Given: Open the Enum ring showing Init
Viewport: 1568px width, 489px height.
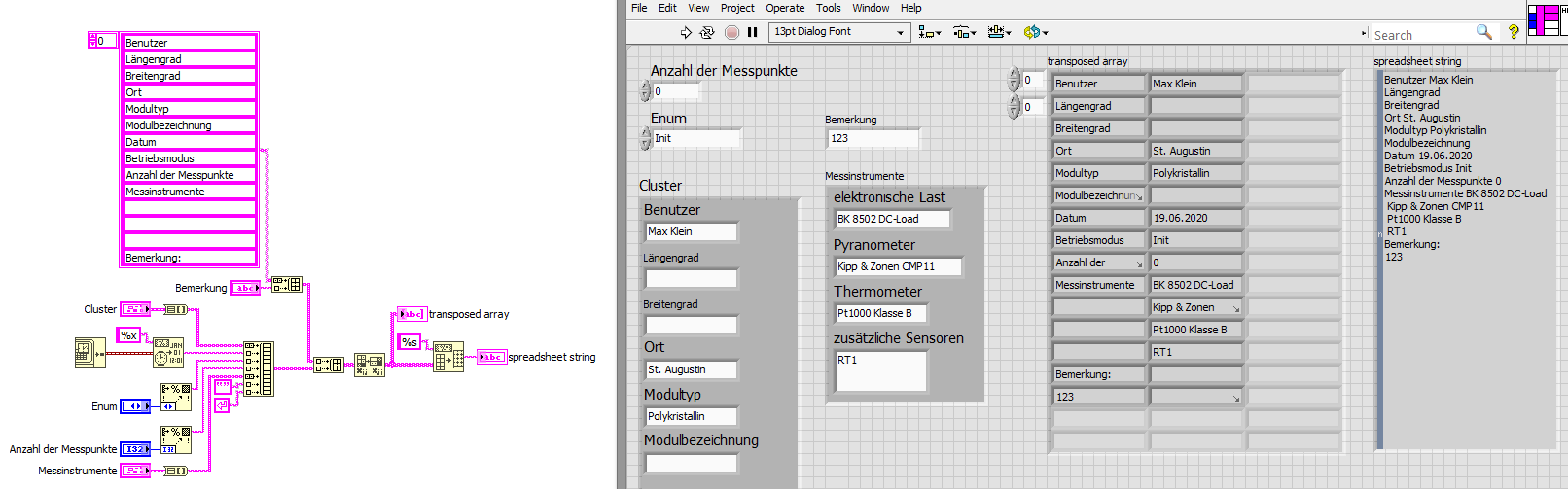Looking at the screenshot, I should [x=696, y=138].
